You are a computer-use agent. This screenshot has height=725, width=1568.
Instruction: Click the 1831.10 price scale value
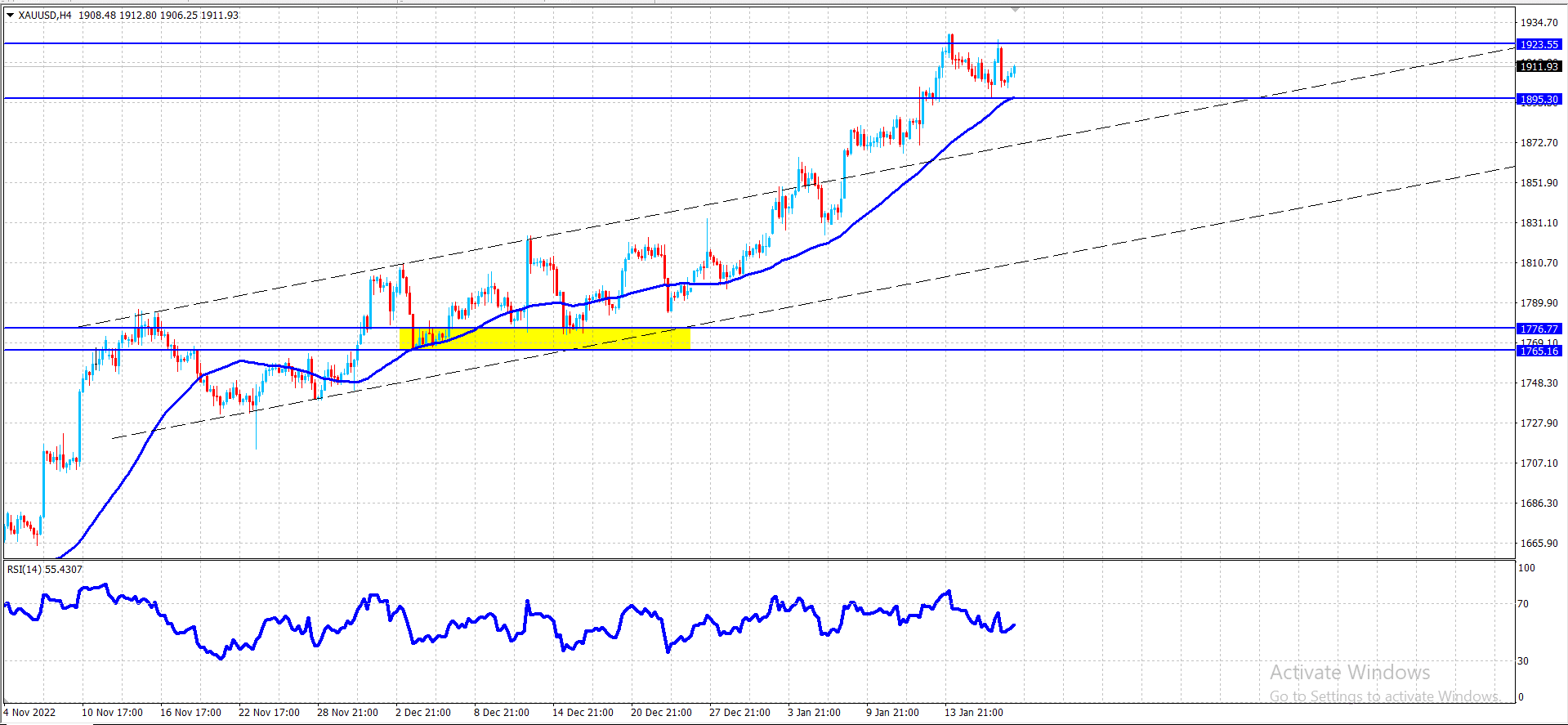click(x=1539, y=222)
